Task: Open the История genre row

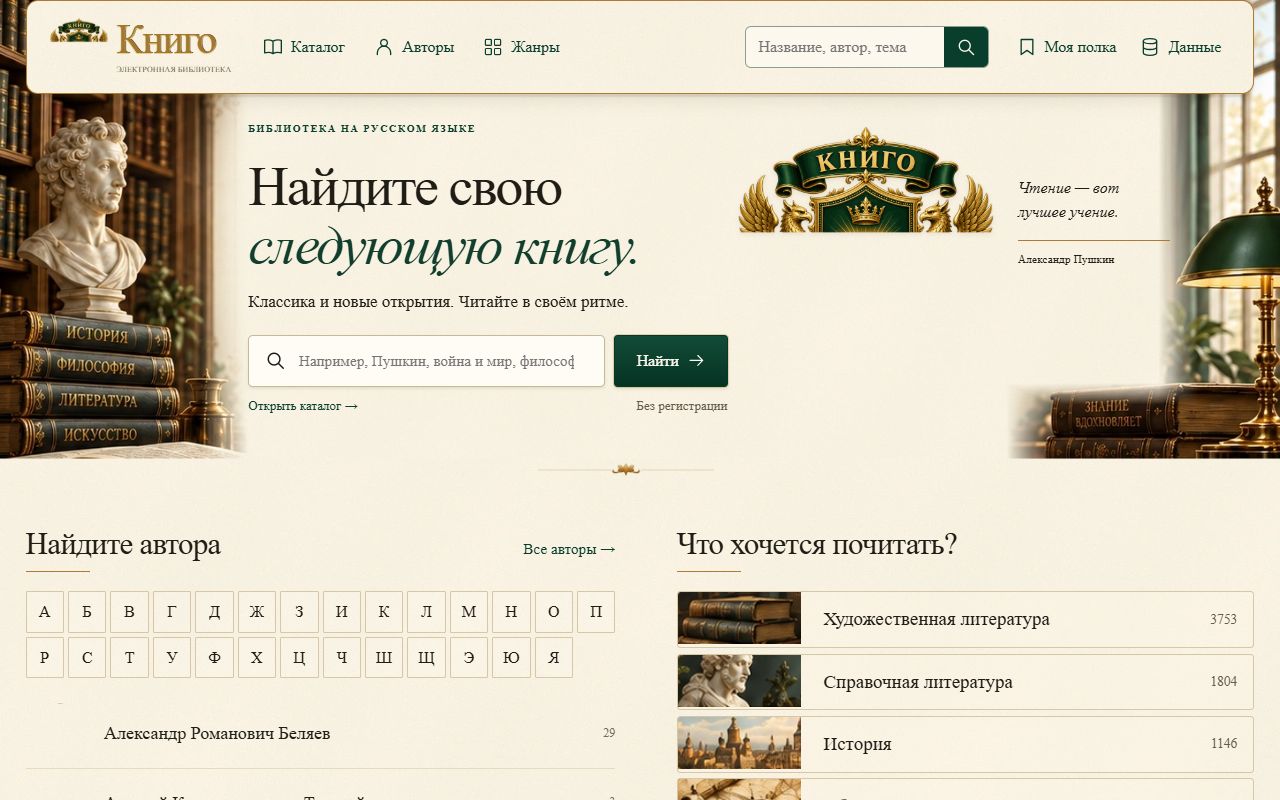Action: point(965,744)
